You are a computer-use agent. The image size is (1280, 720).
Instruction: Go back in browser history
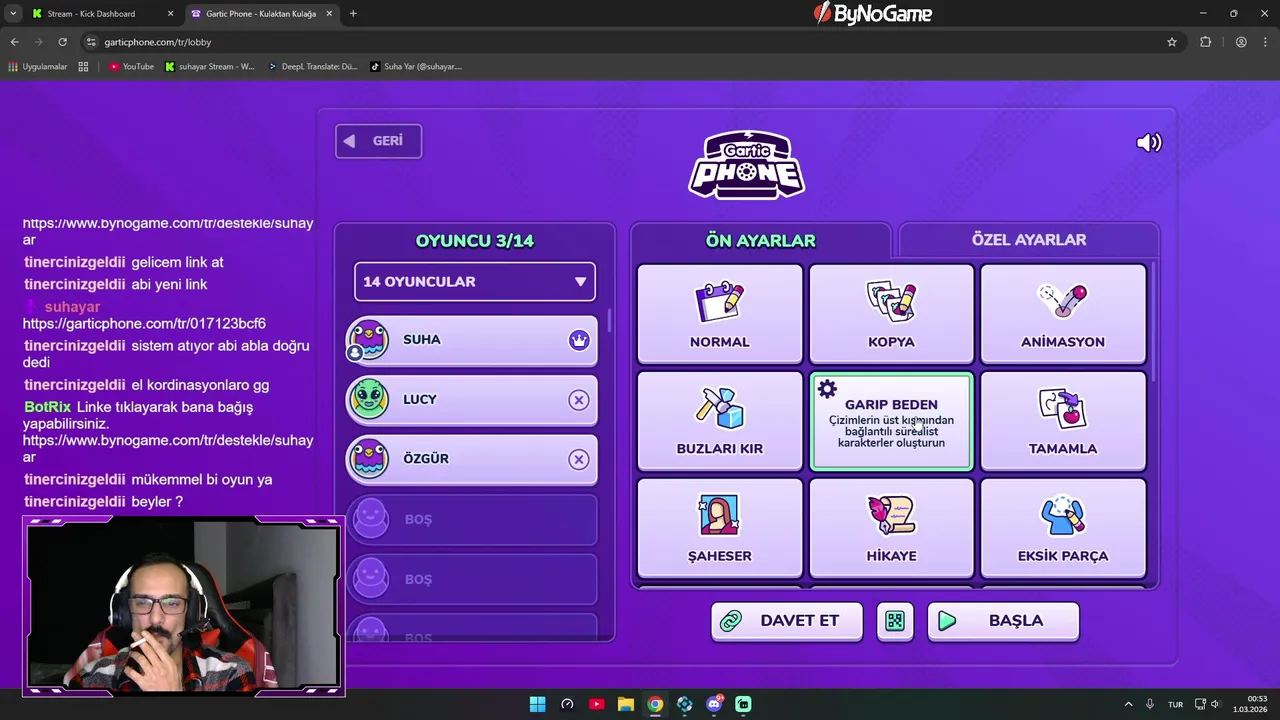(x=14, y=42)
